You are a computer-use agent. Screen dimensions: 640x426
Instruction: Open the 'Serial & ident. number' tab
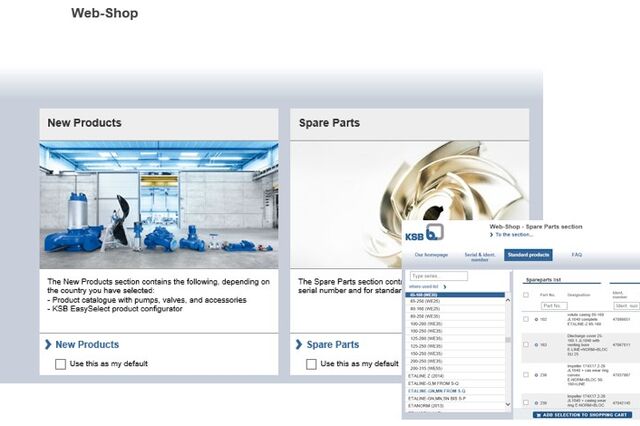click(480, 257)
